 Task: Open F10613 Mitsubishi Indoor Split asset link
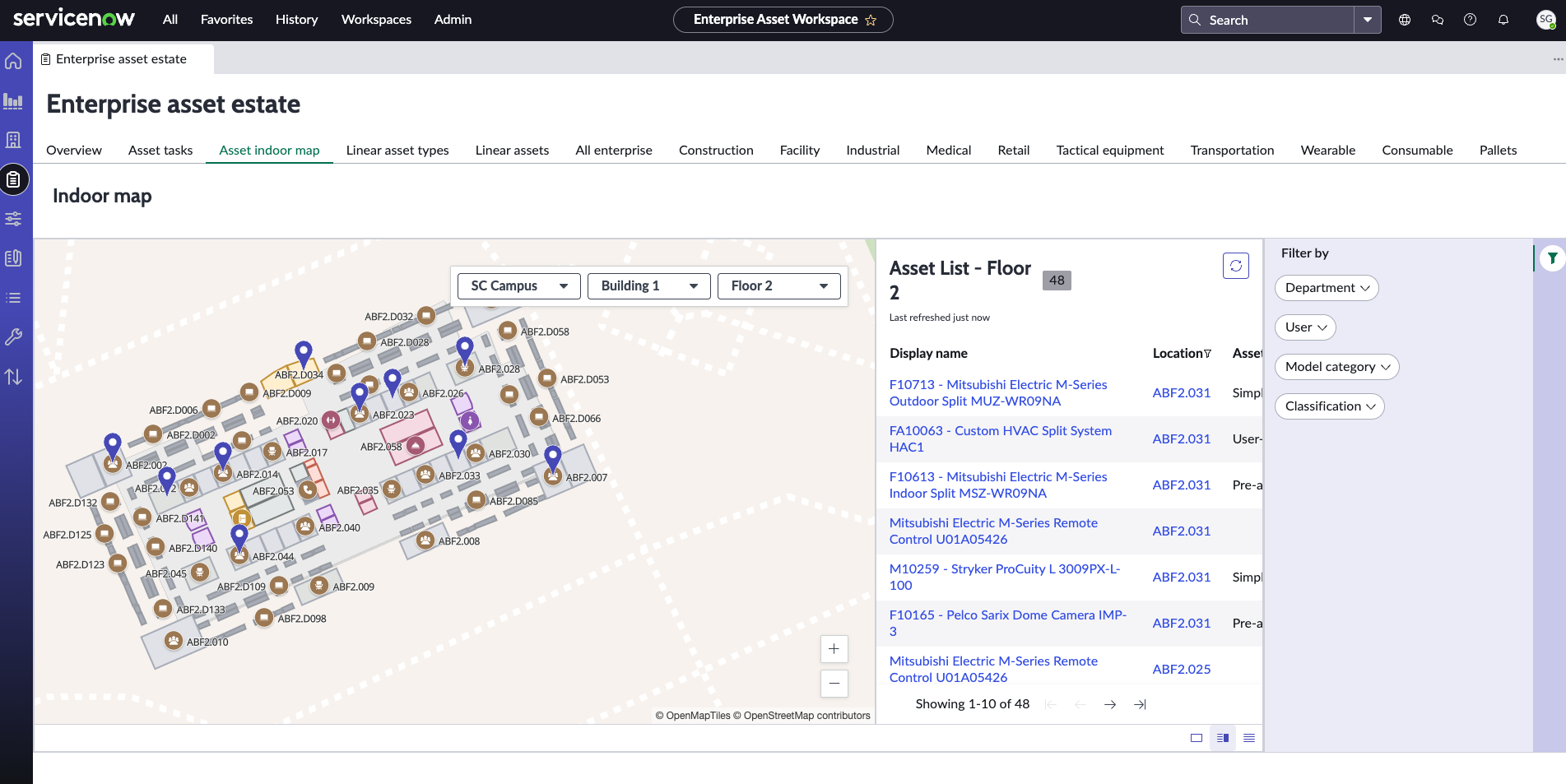pyautogui.click(x=998, y=485)
